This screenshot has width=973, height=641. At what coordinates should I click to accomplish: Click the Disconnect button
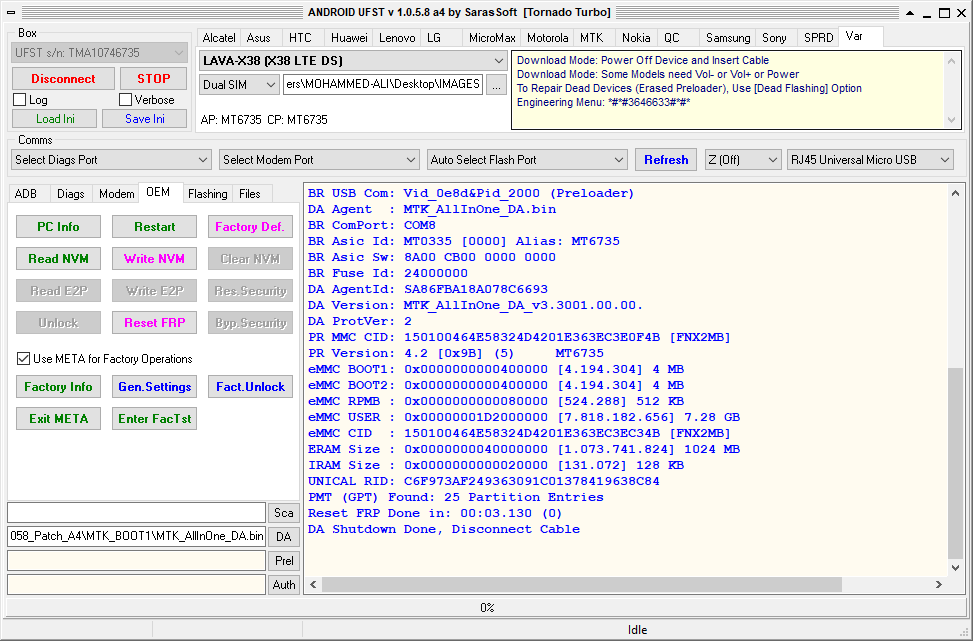(x=63, y=79)
